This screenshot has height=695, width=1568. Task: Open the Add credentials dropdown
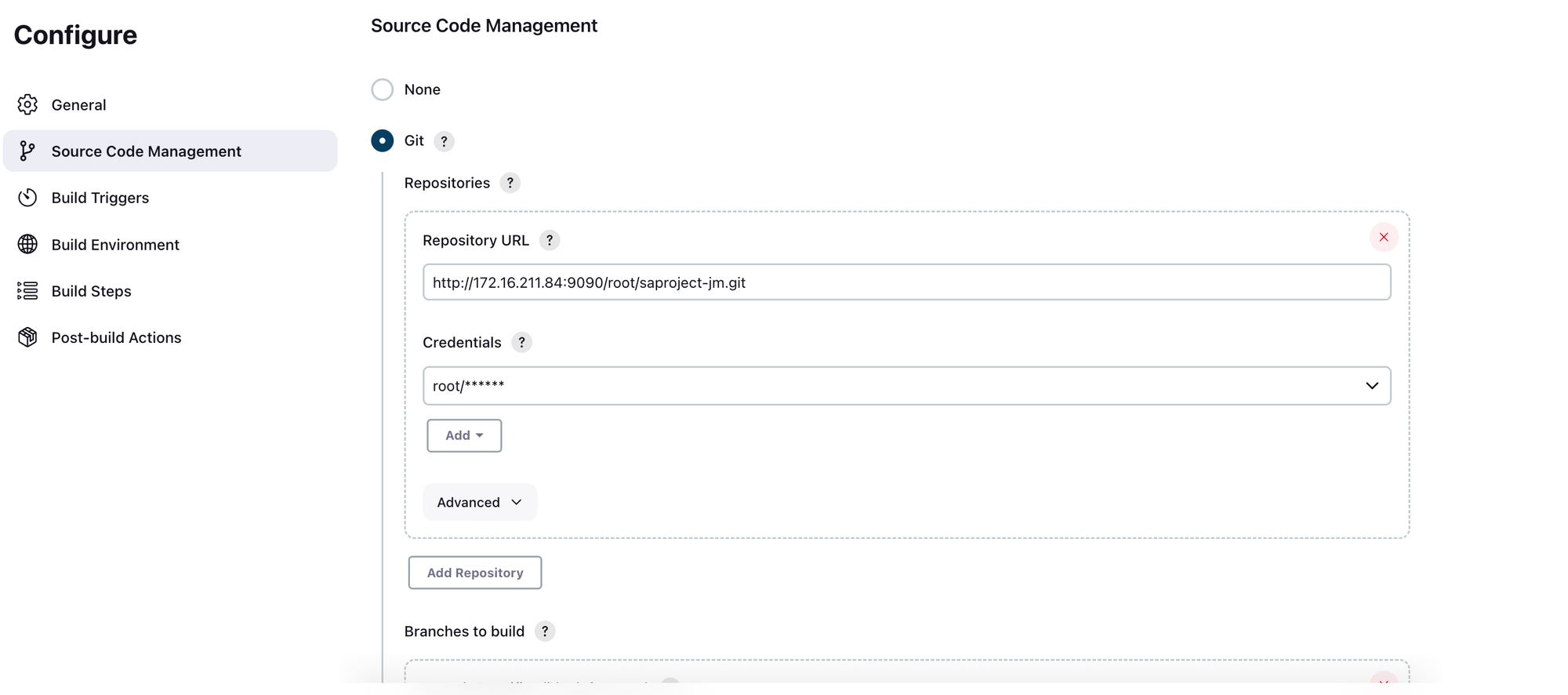coord(464,435)
